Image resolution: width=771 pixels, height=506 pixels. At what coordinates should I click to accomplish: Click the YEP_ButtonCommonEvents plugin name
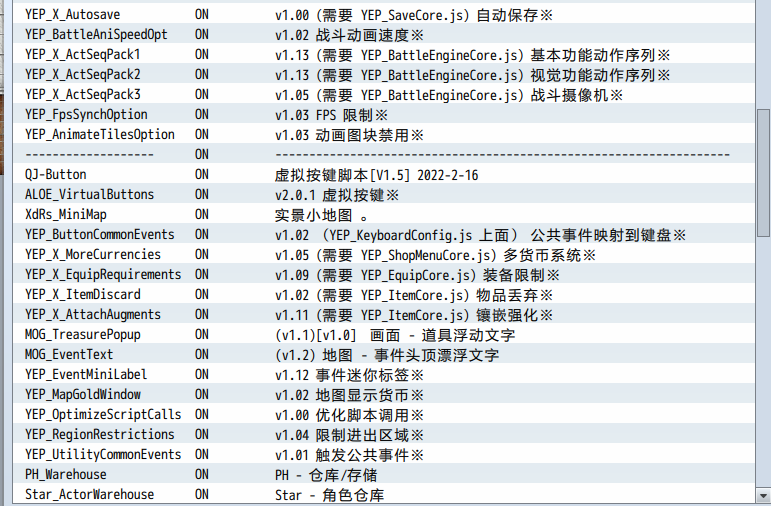point(100,235)
